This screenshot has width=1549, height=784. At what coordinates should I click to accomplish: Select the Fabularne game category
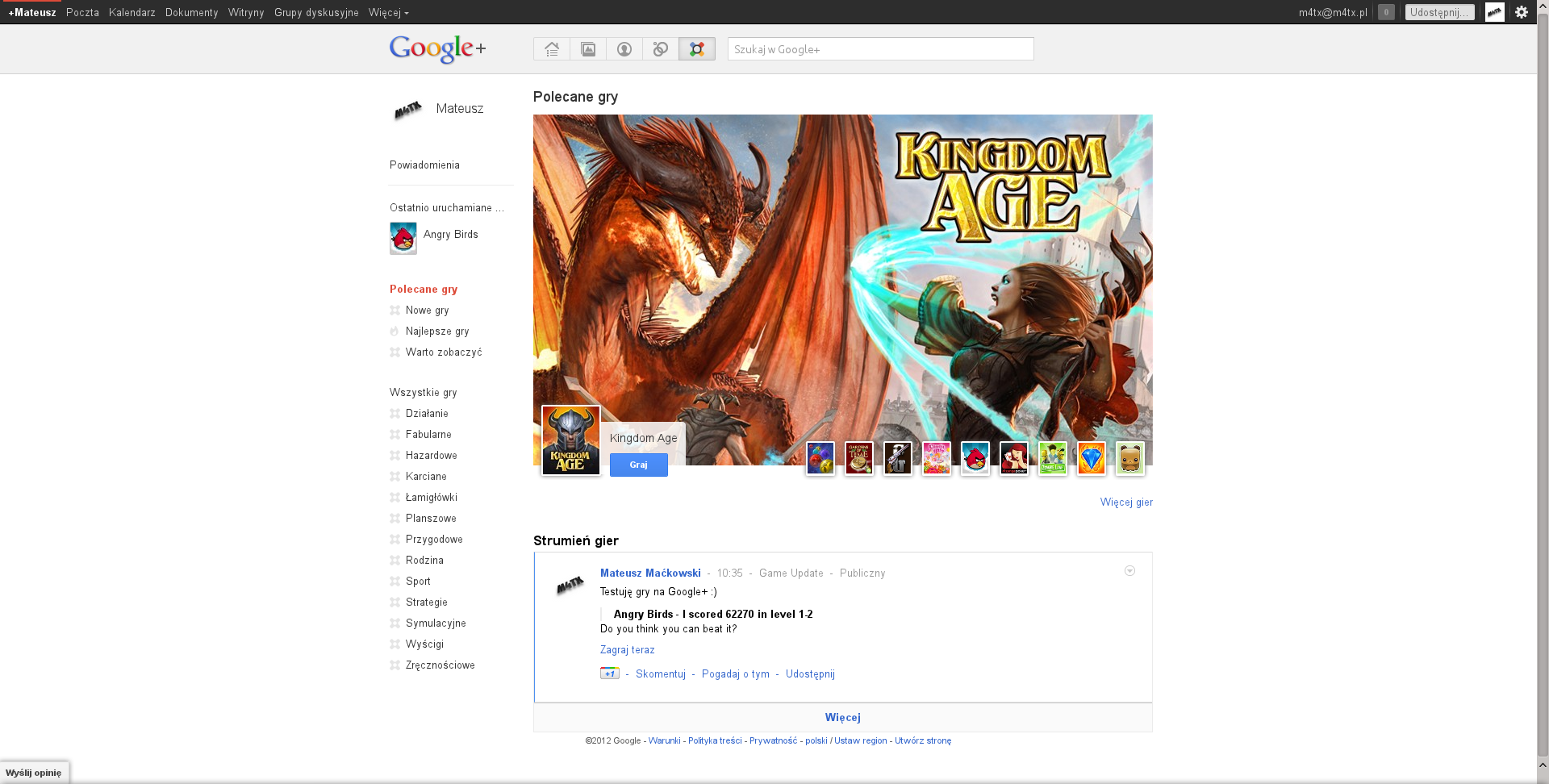click(428, 434)
